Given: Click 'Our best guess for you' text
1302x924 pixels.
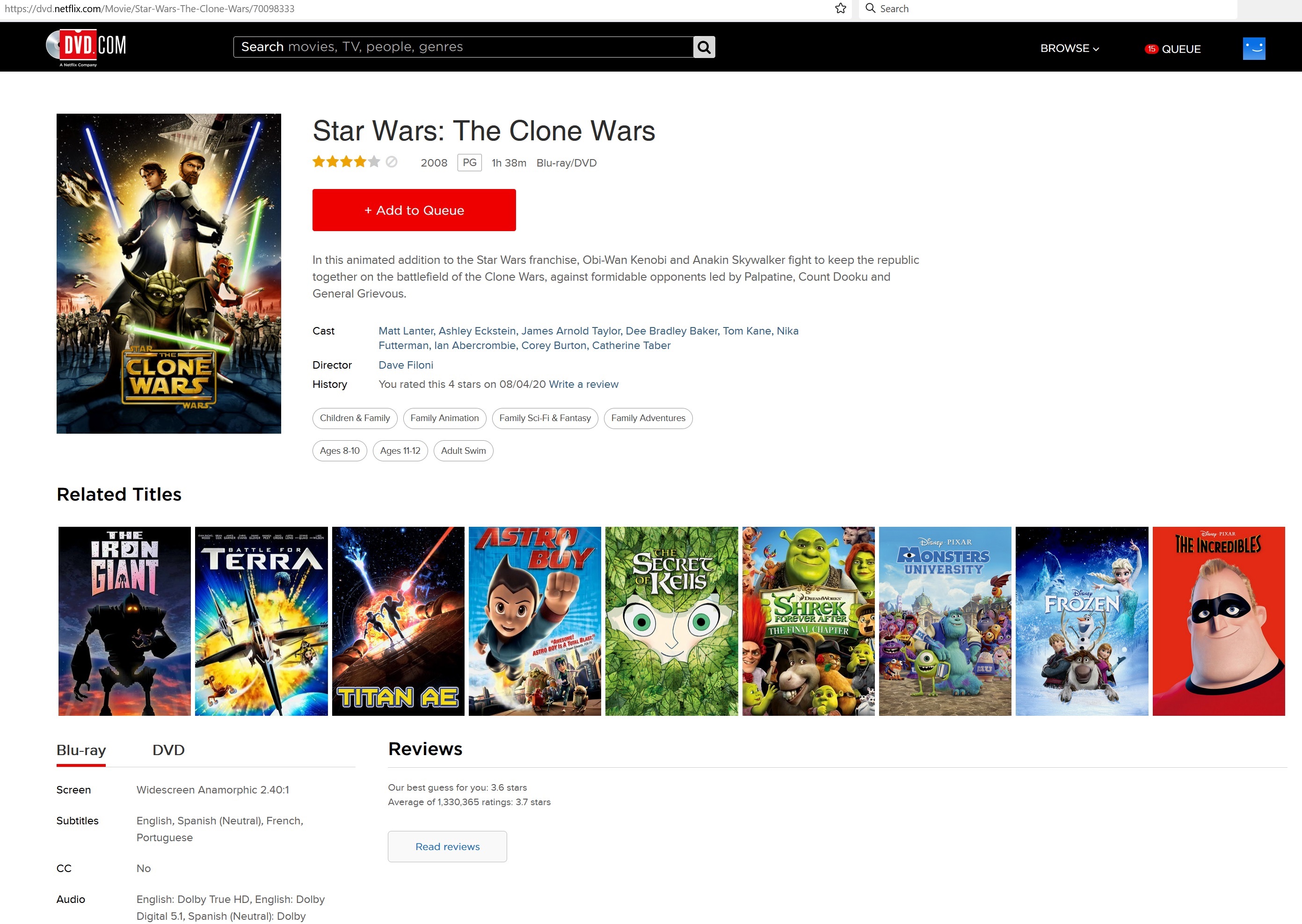Looking at the screenshot, I should (x=458, y=787).
